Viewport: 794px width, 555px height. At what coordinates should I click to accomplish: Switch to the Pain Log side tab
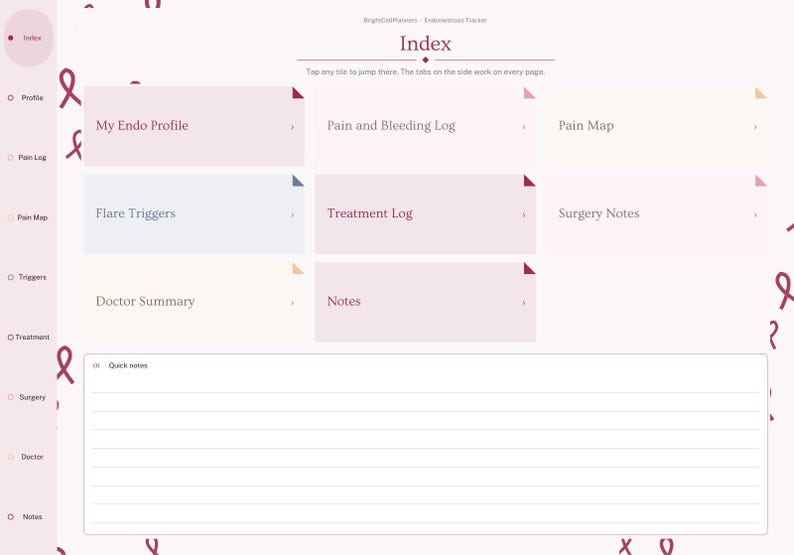pyautogui.click(x=28, y=157)
